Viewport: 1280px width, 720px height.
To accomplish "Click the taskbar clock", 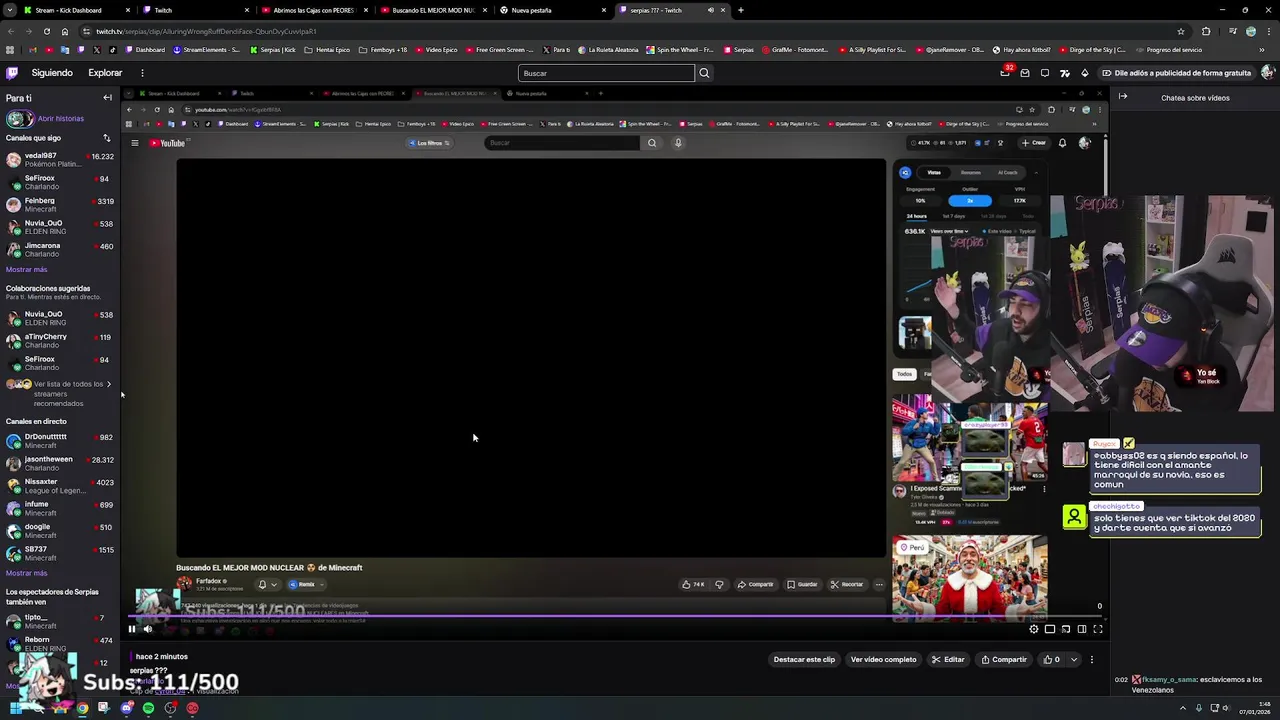I will pos(1255,708).
